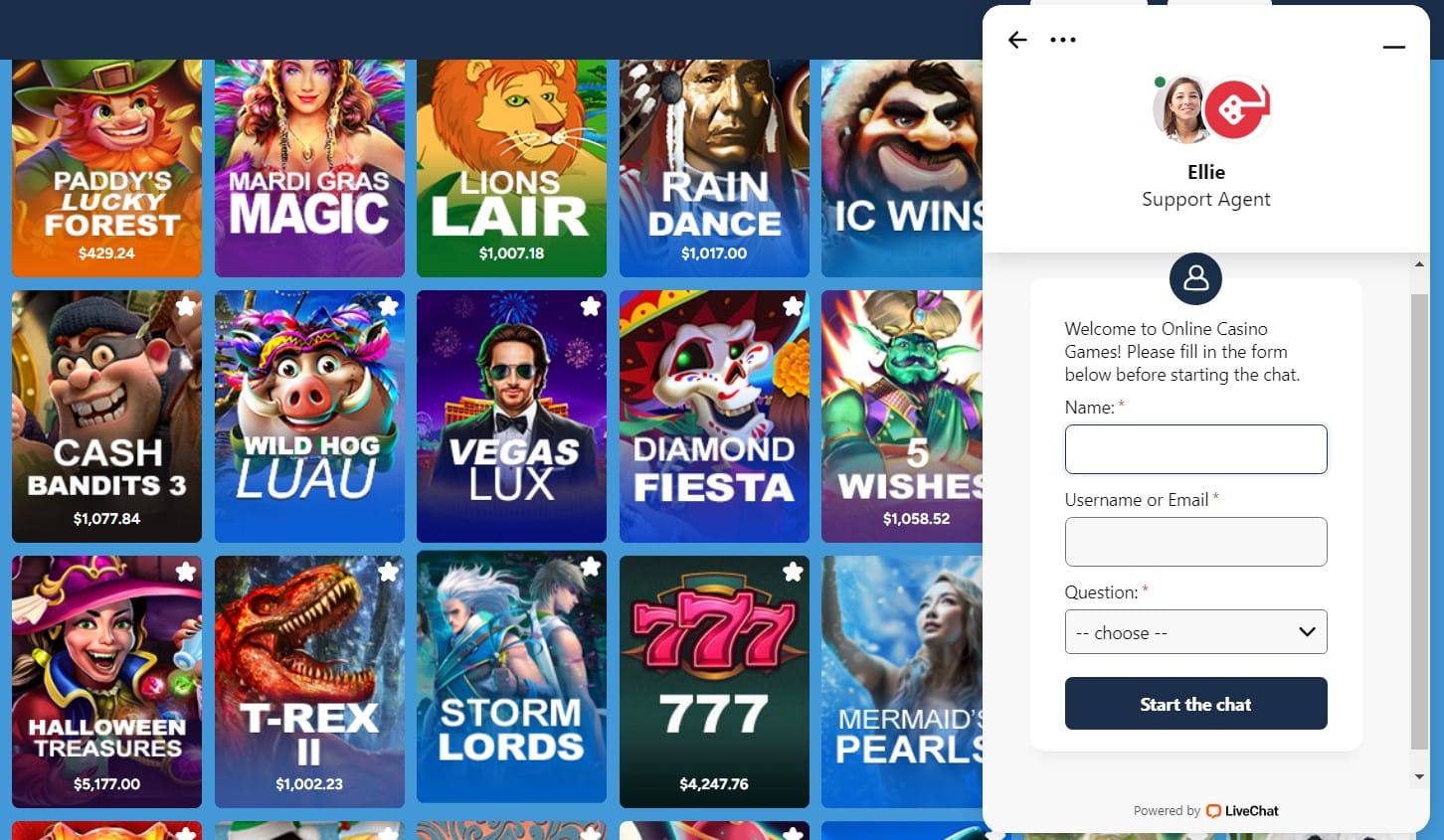Click the $1,077.84 jackpot amount
The image size is (1444, 840).
pos(106,519)
